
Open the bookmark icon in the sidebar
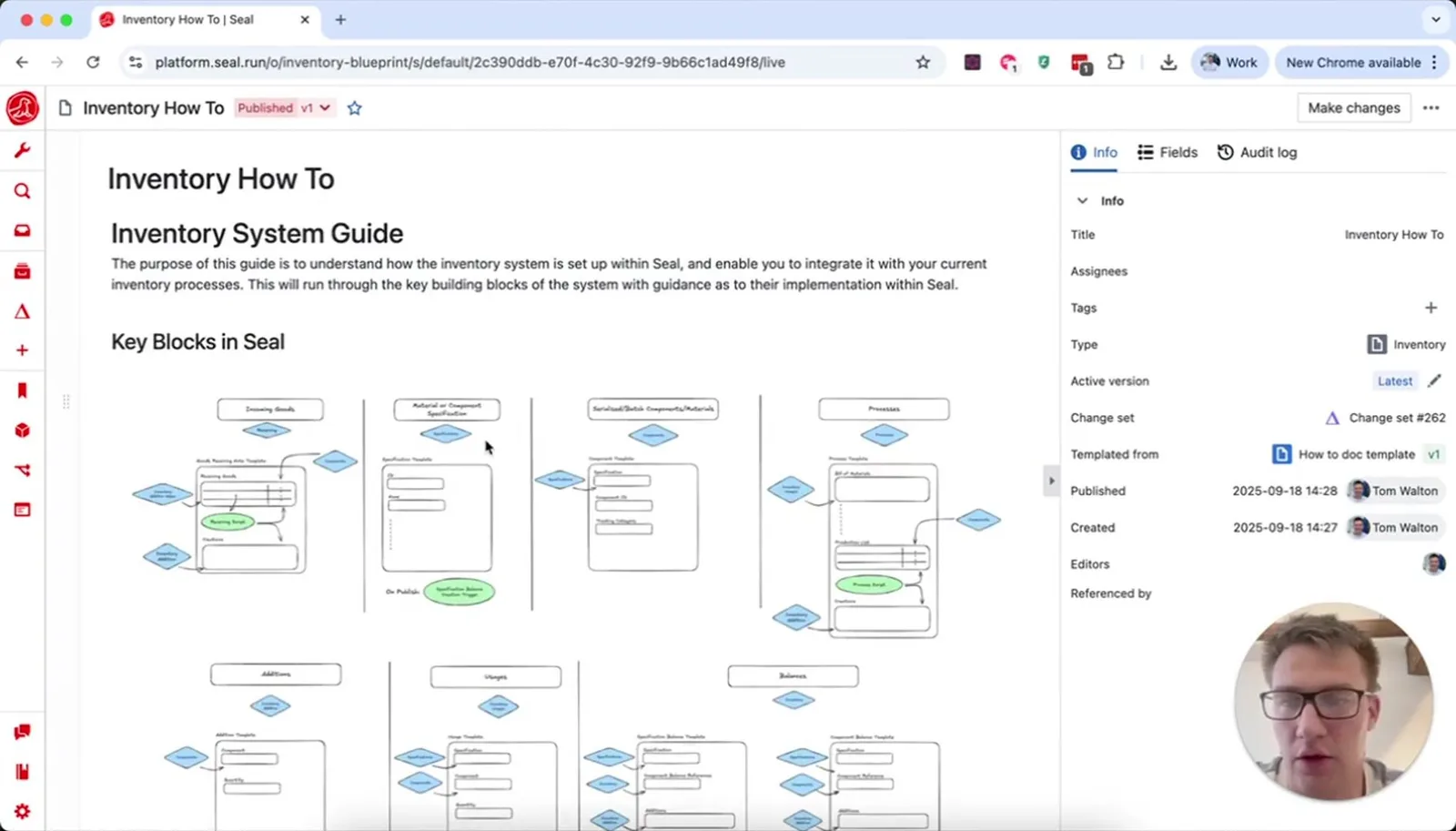pos(23,390)
